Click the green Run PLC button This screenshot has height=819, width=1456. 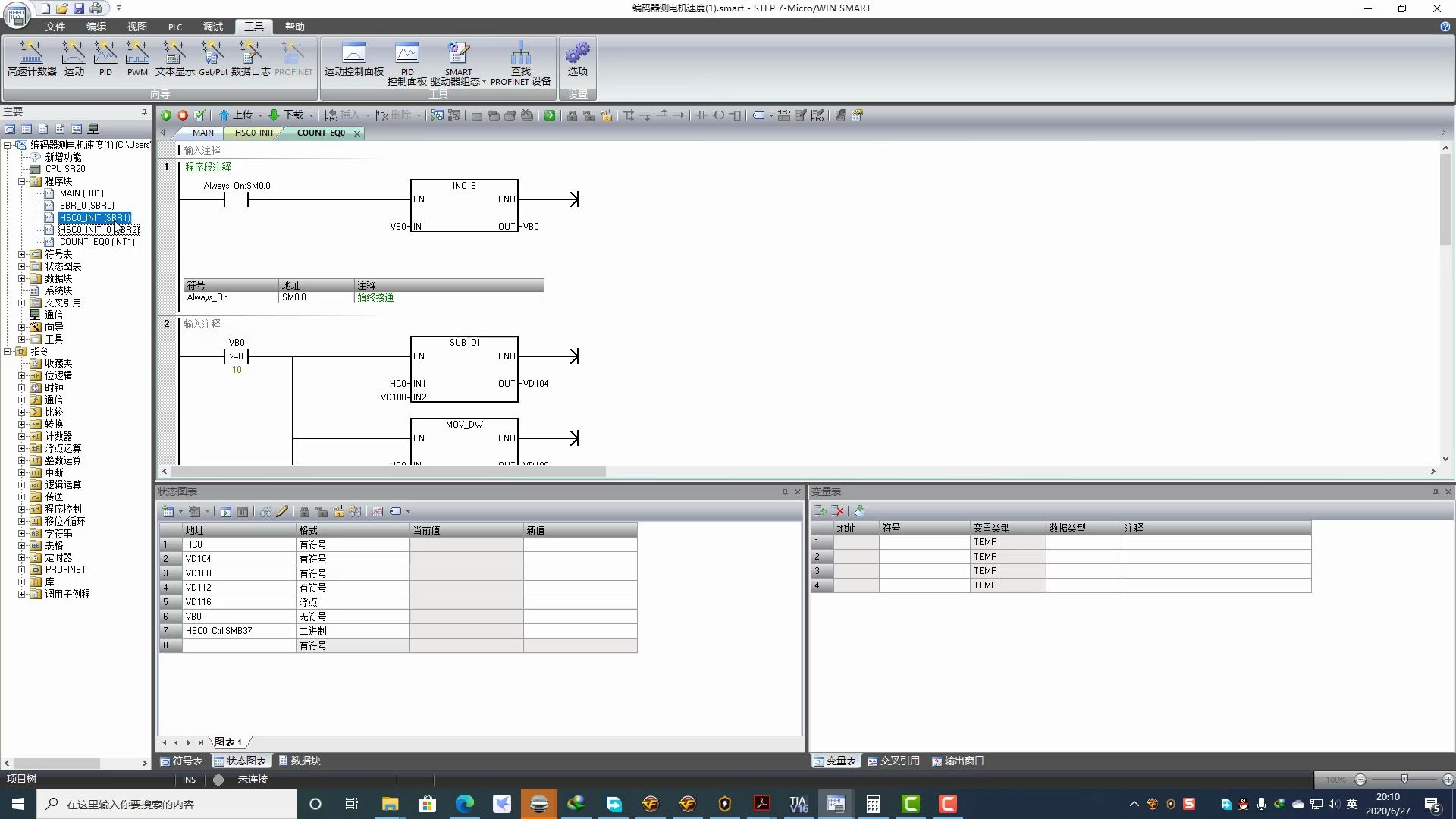pos(166,115)
